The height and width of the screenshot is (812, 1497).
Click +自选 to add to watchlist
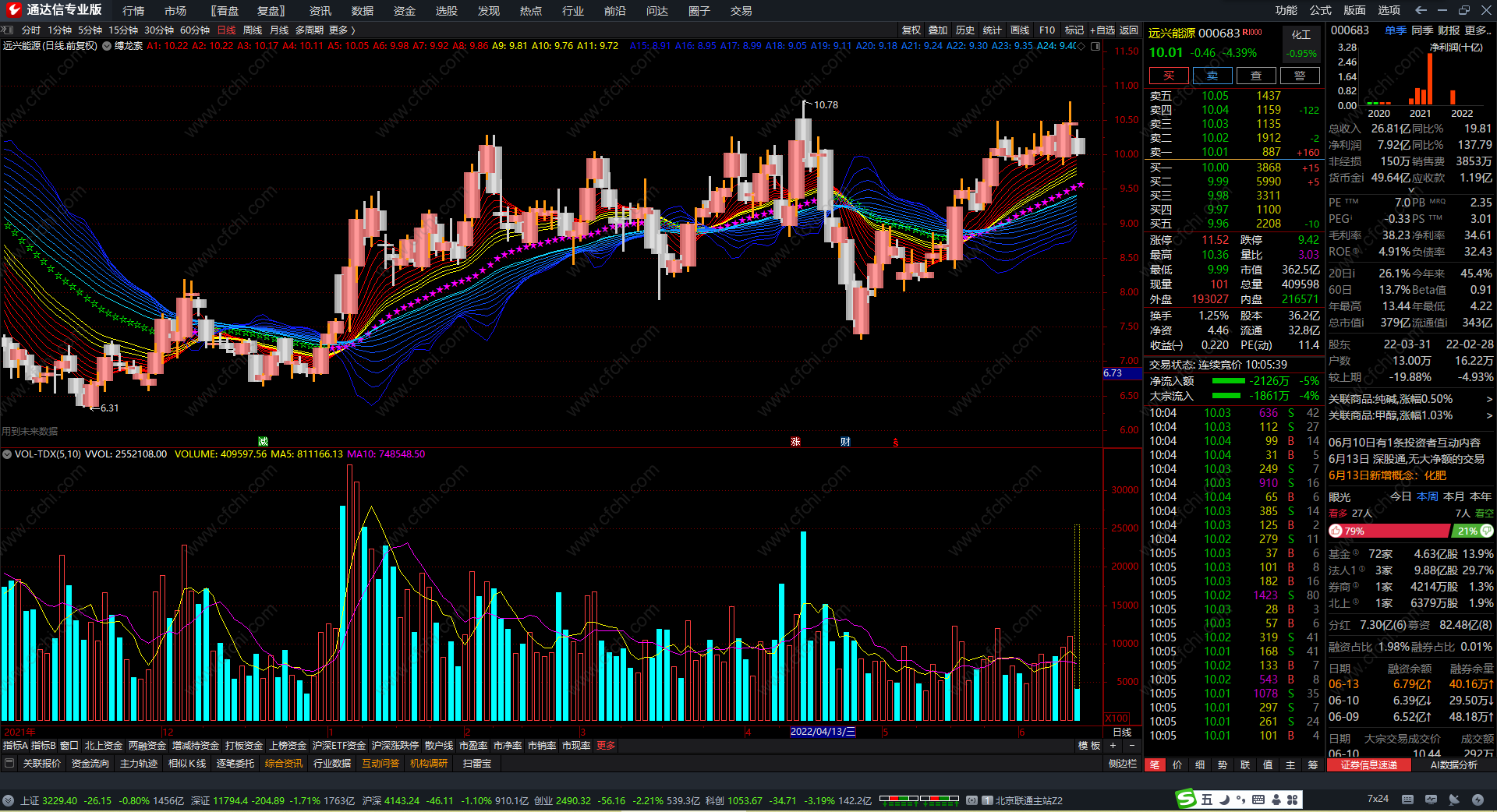[1102, 30]
